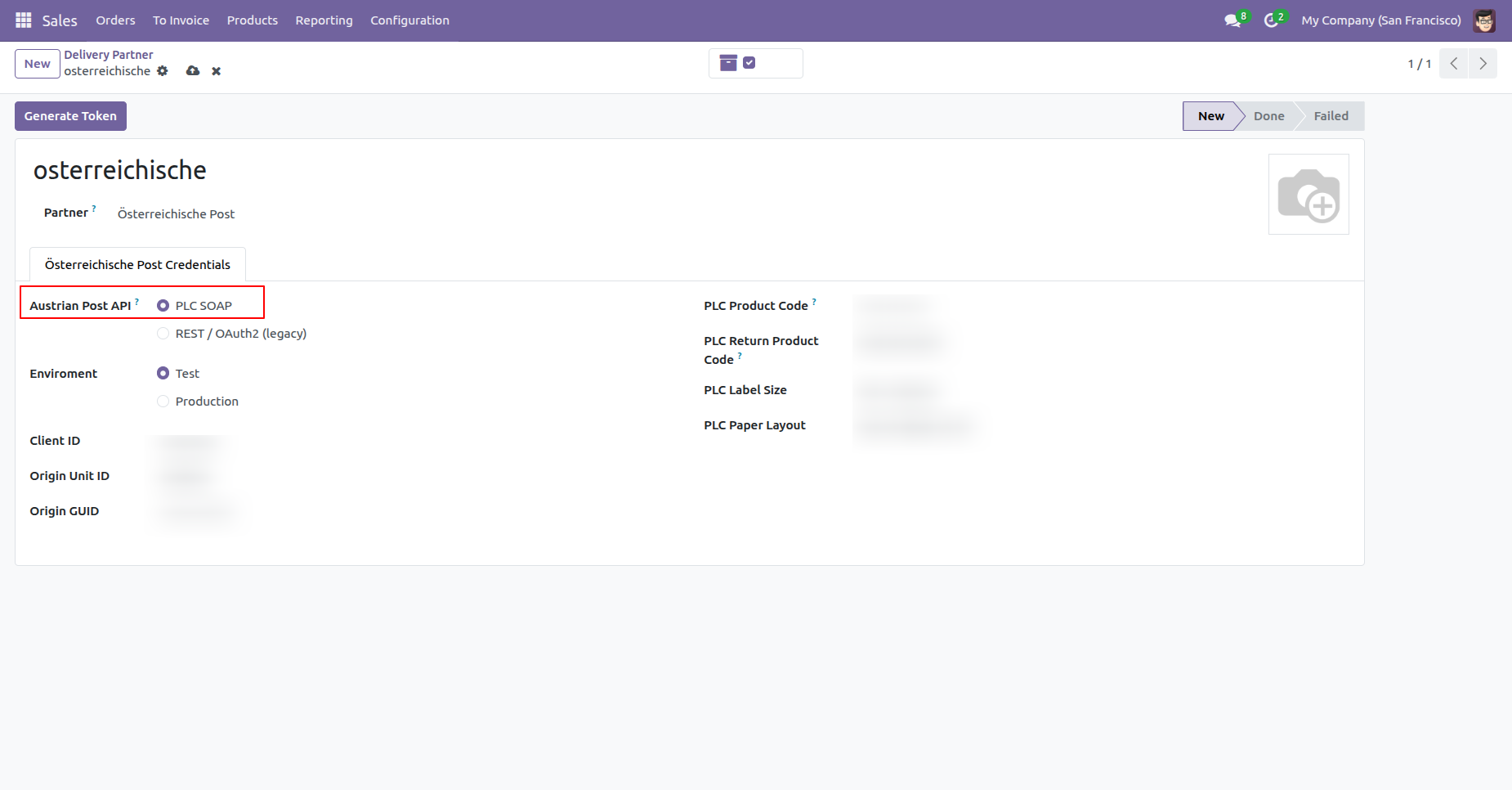Save record with the cloud upload icon
Viewport: 1512px width, 790px height.
[193, 71]
